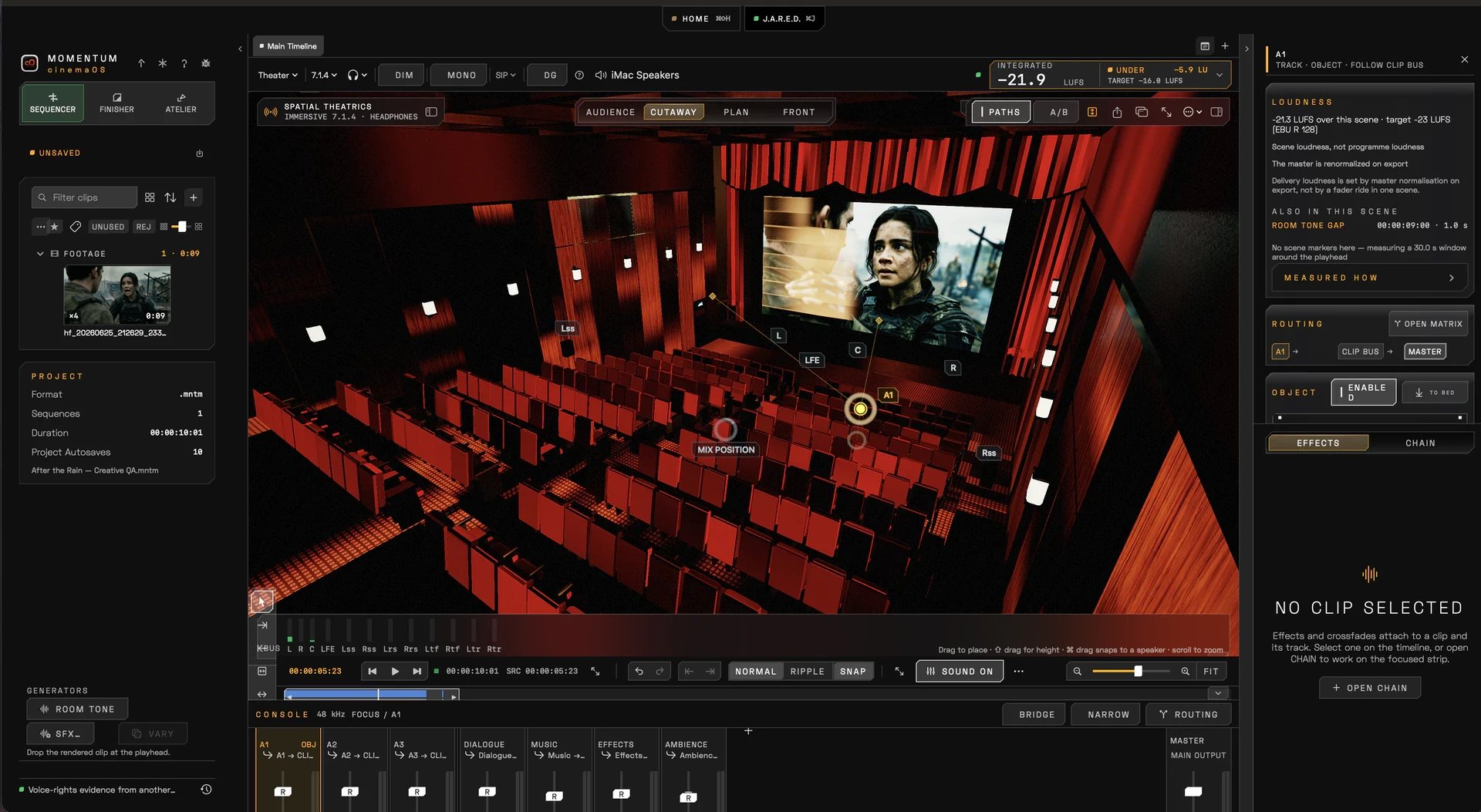Open the Theater dropdown
1481x812 pixels.
coord(278,75)
